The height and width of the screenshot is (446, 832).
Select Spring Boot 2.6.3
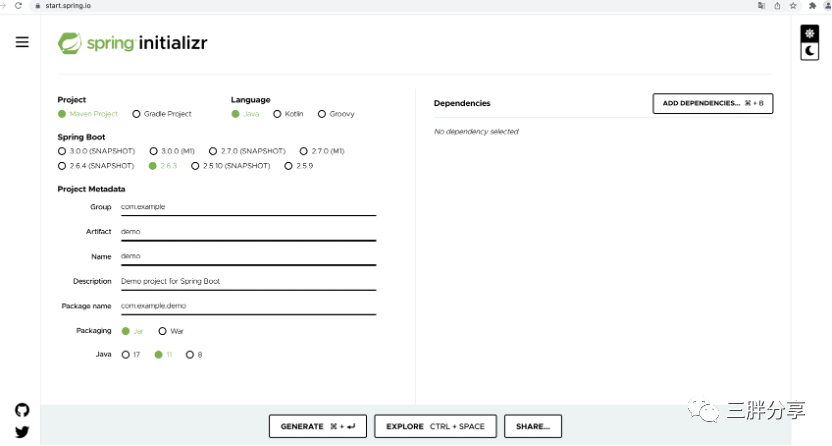163,166
